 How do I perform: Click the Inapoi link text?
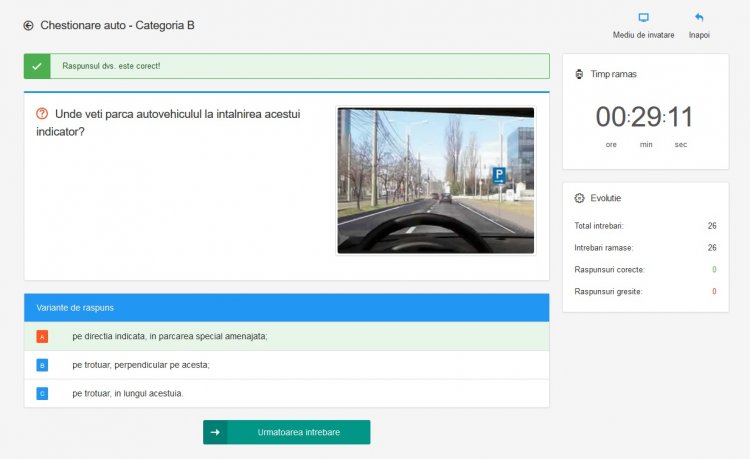coord(699,35)
